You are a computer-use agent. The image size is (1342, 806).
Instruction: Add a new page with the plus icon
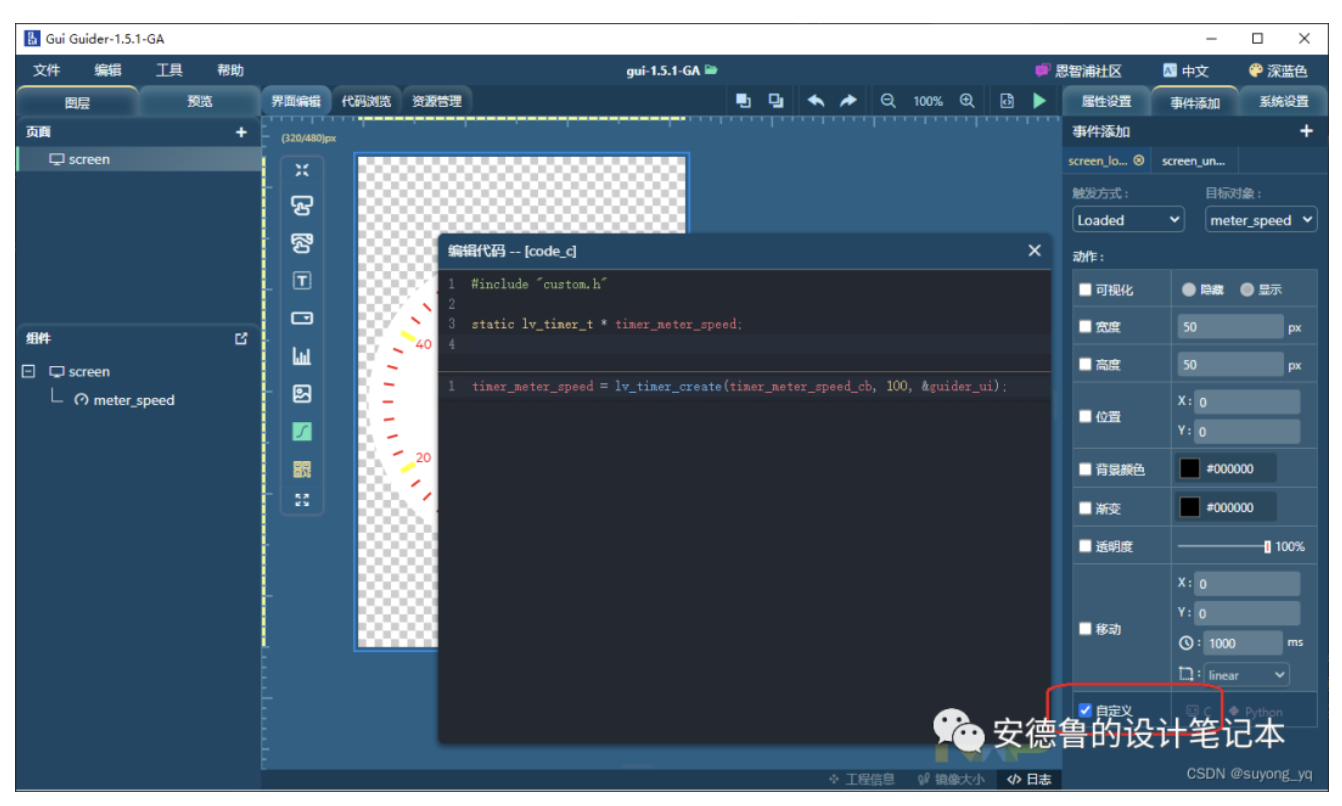point(241,132)
